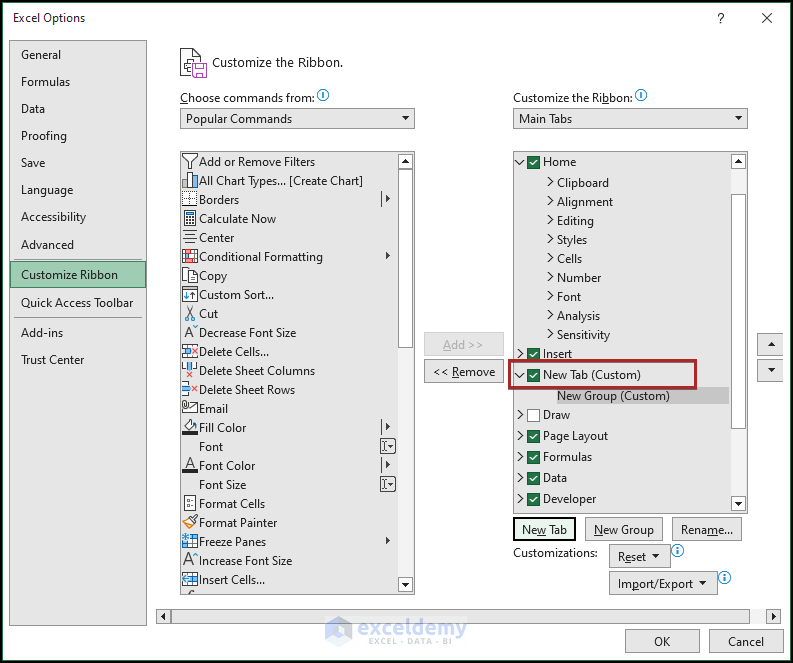Uncheck the Page Layout checkbox
793x663 pixels.
(x=533, y=436)
